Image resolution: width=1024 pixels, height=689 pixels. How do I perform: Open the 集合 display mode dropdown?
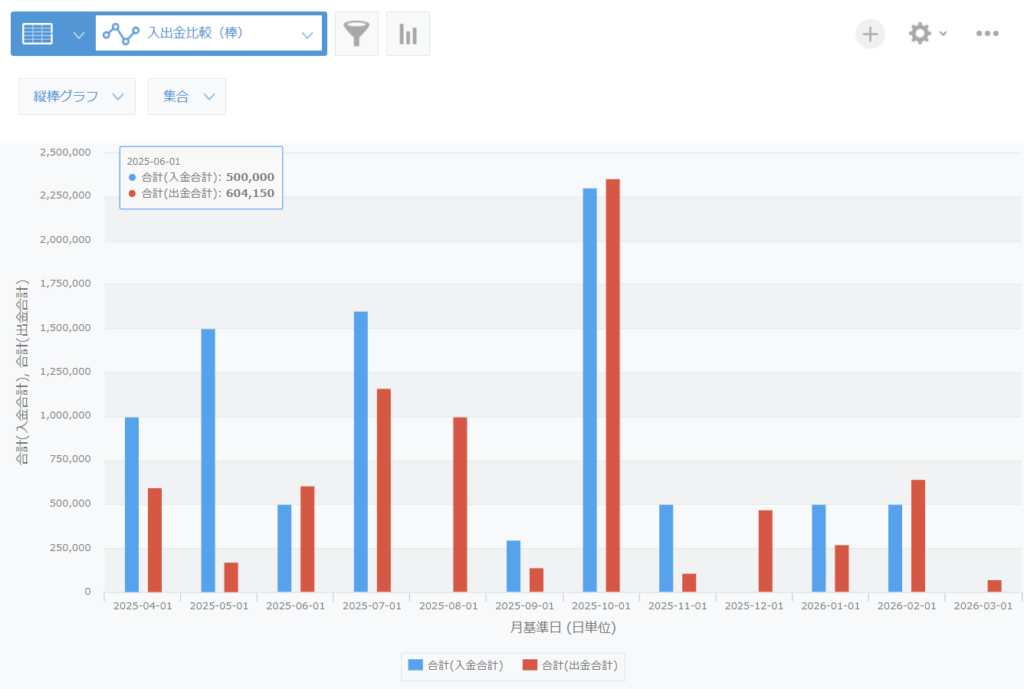[x=186, y=97]
